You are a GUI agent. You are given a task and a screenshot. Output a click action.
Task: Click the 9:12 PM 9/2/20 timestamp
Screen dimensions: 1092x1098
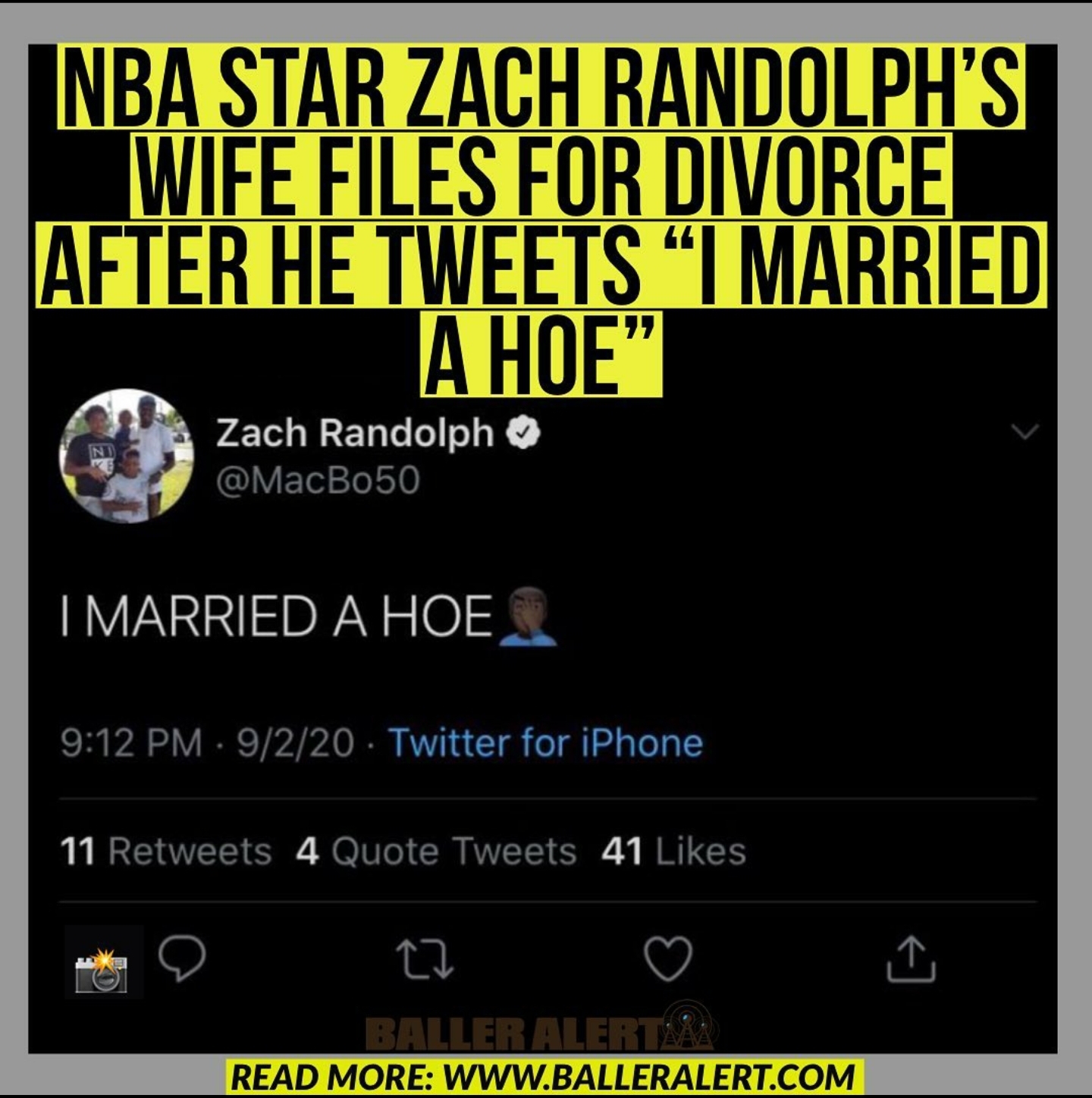207,742
